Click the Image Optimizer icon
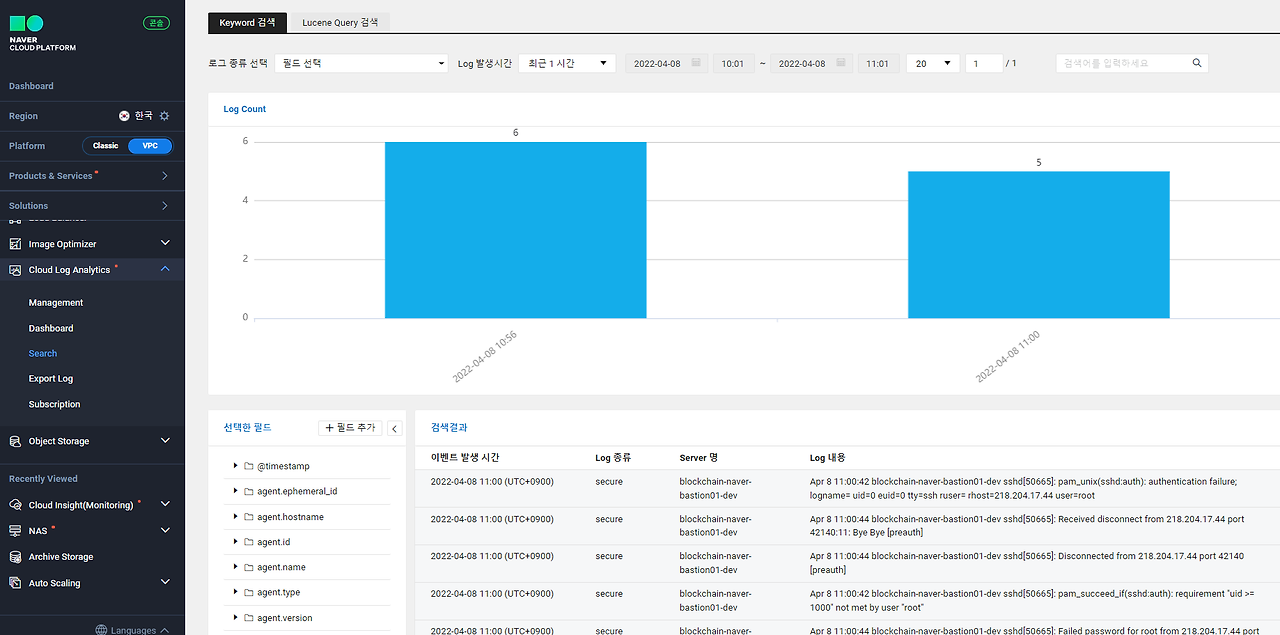This screenshot has width=1280, height=635. tap(15, 244)
